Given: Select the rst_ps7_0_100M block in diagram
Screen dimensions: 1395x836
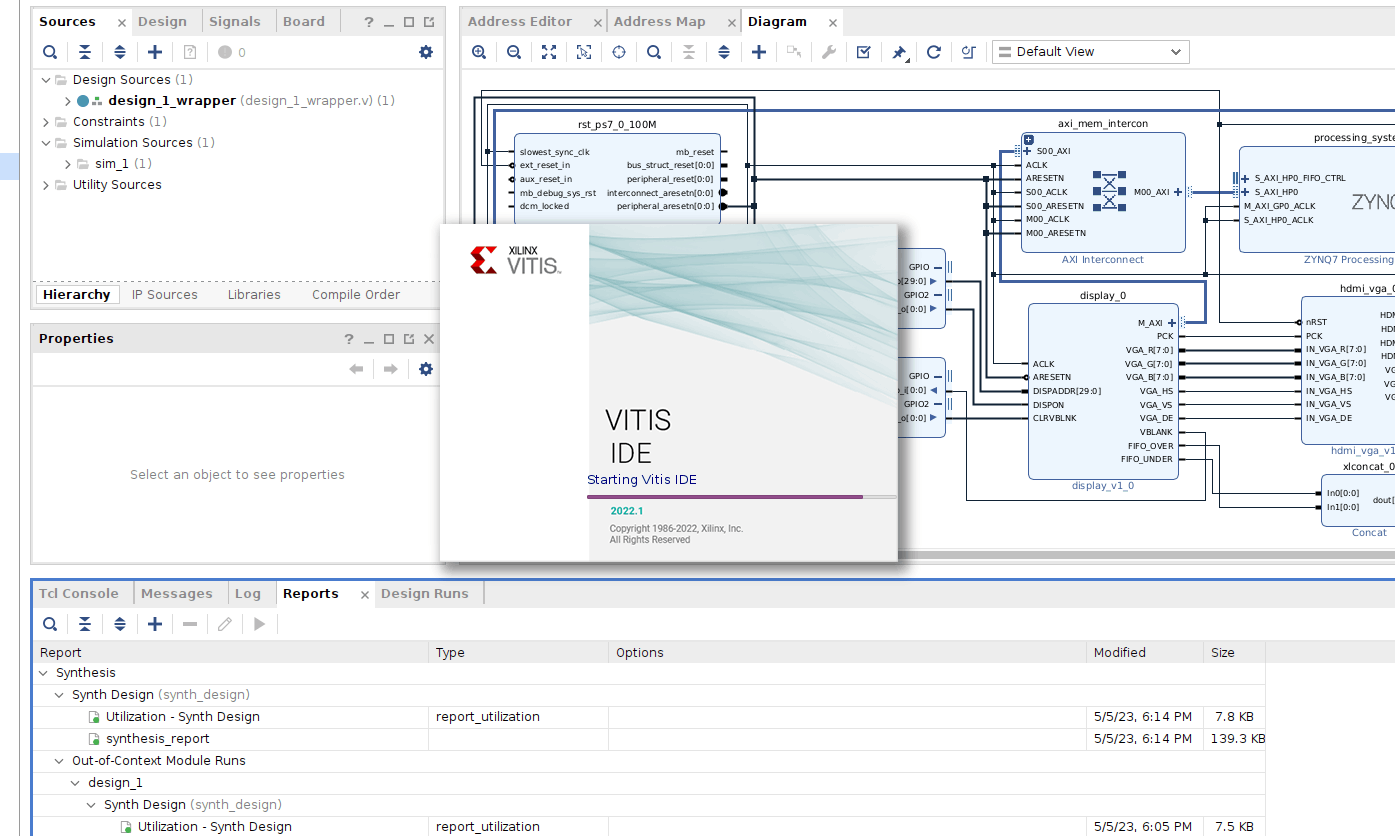Looking at the screenshot, I should 617,178.
